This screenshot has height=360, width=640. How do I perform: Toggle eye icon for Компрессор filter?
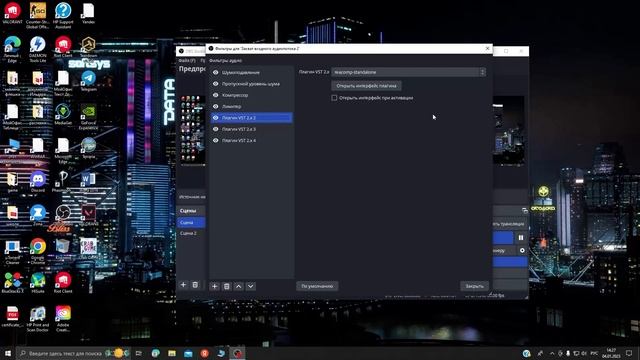(216, 95)
